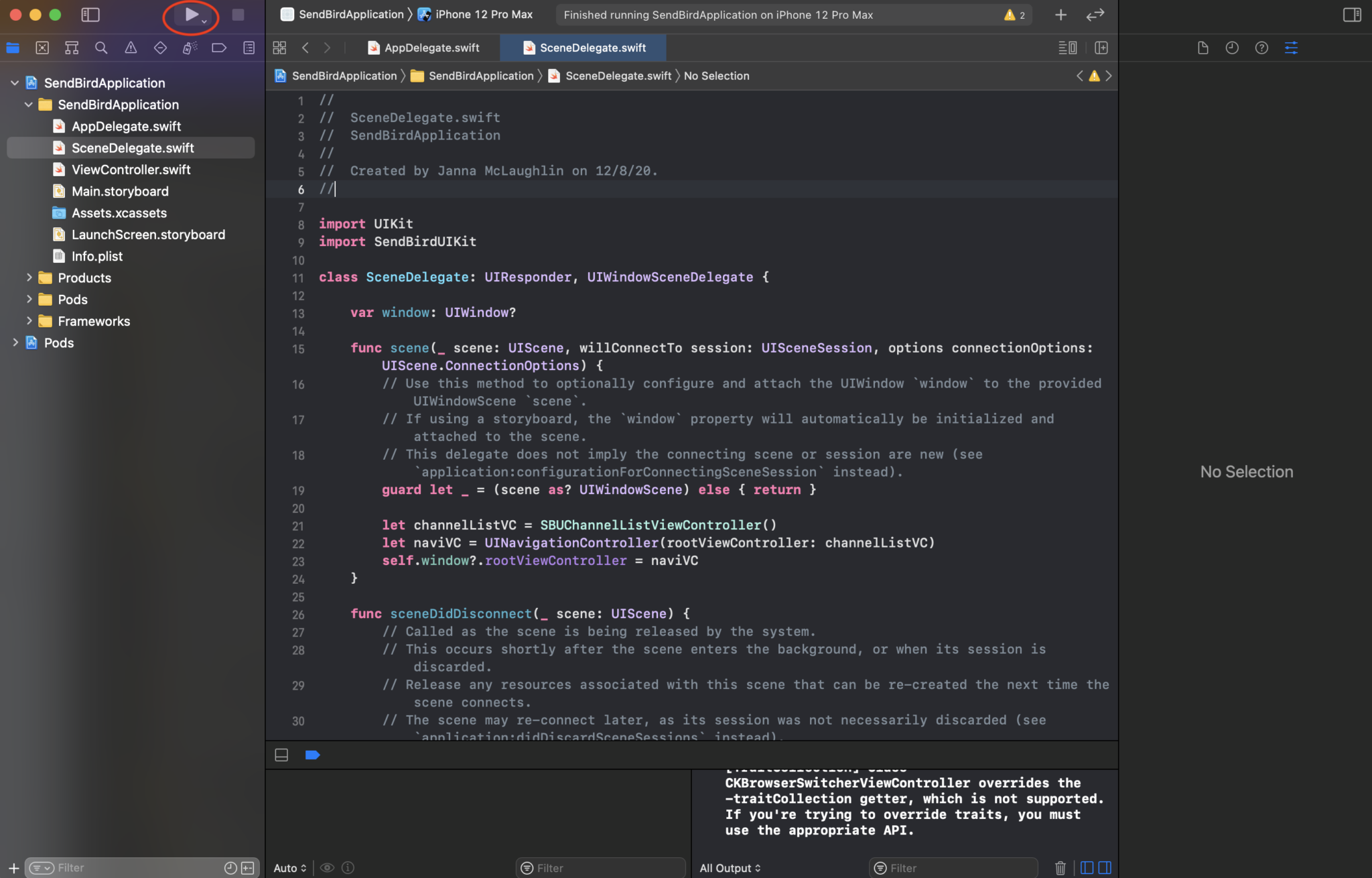Show only source-controlled files
Image resolution: width=1372 pixels, height=878 pixels.
[x=248, y=868]
